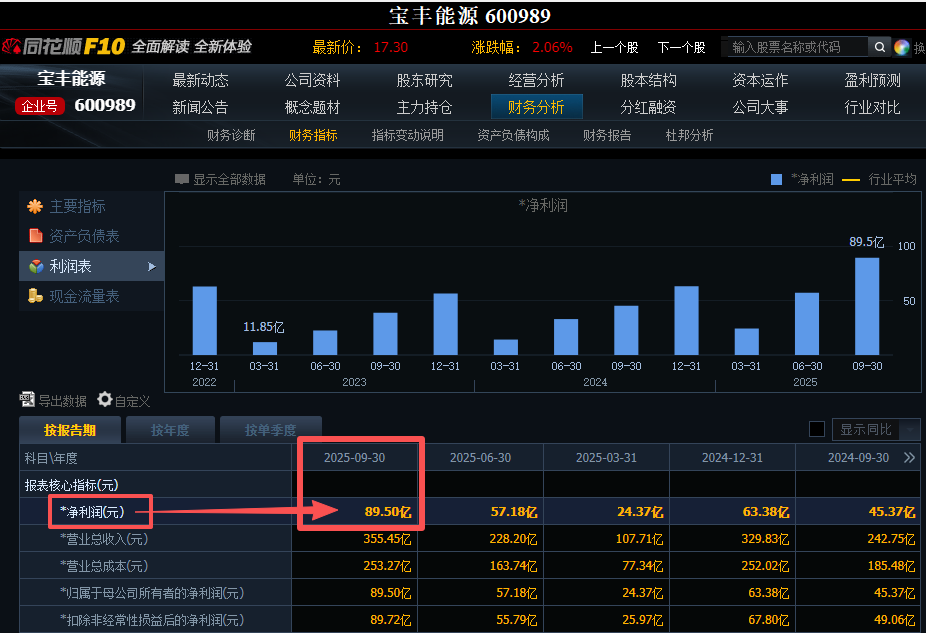This screenshot has width=926, height=633.
Task: Click the search magnifier icon
Action: (879, 47)
